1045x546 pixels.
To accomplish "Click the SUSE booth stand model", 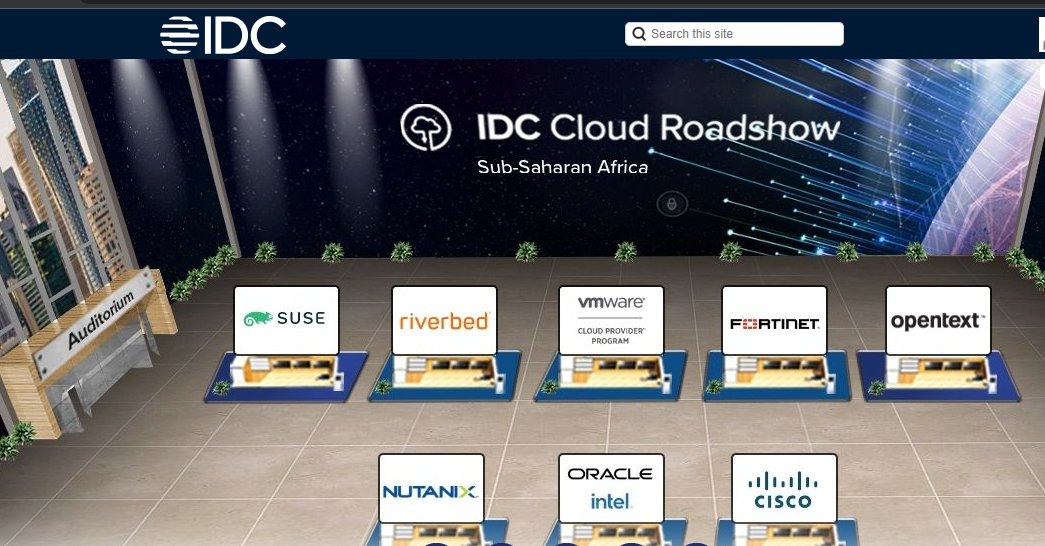I will [x=287, y=376].
